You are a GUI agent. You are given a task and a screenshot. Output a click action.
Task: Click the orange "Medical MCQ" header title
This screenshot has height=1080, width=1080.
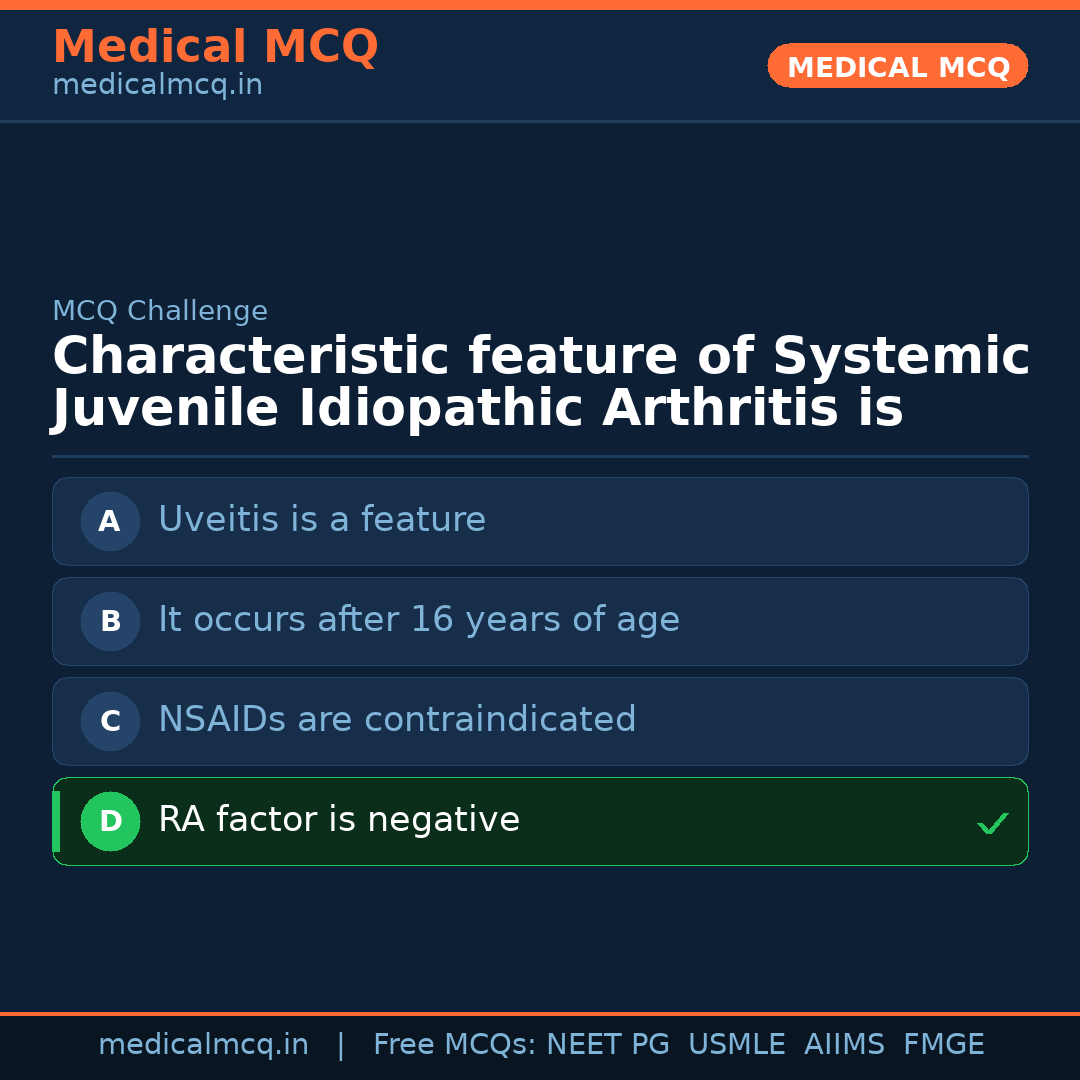click(215, 47)
